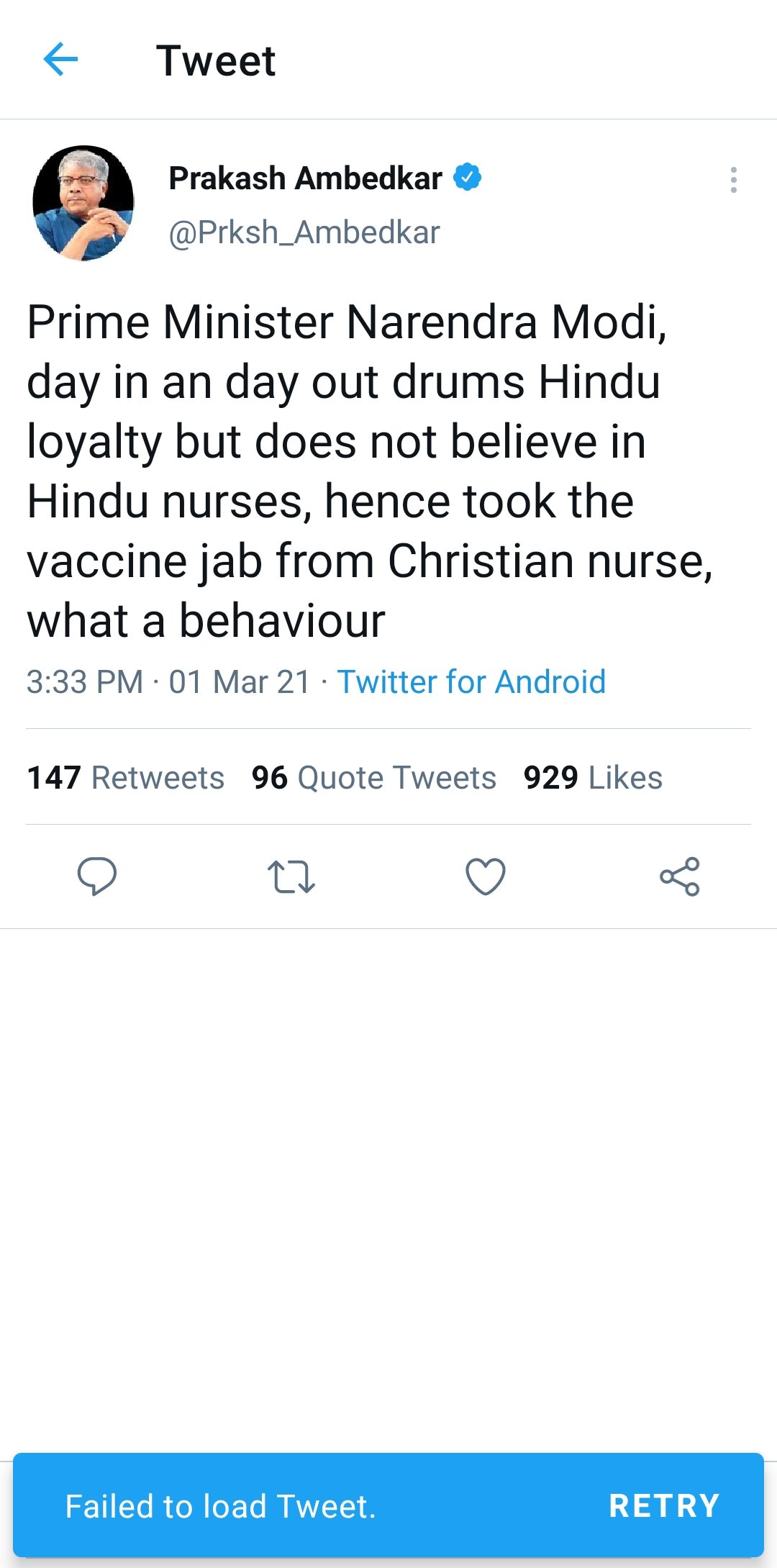Screen dimensions: 777x1568
Task: Tap the 3:33 PM timestamp
Action: (85, 681)
